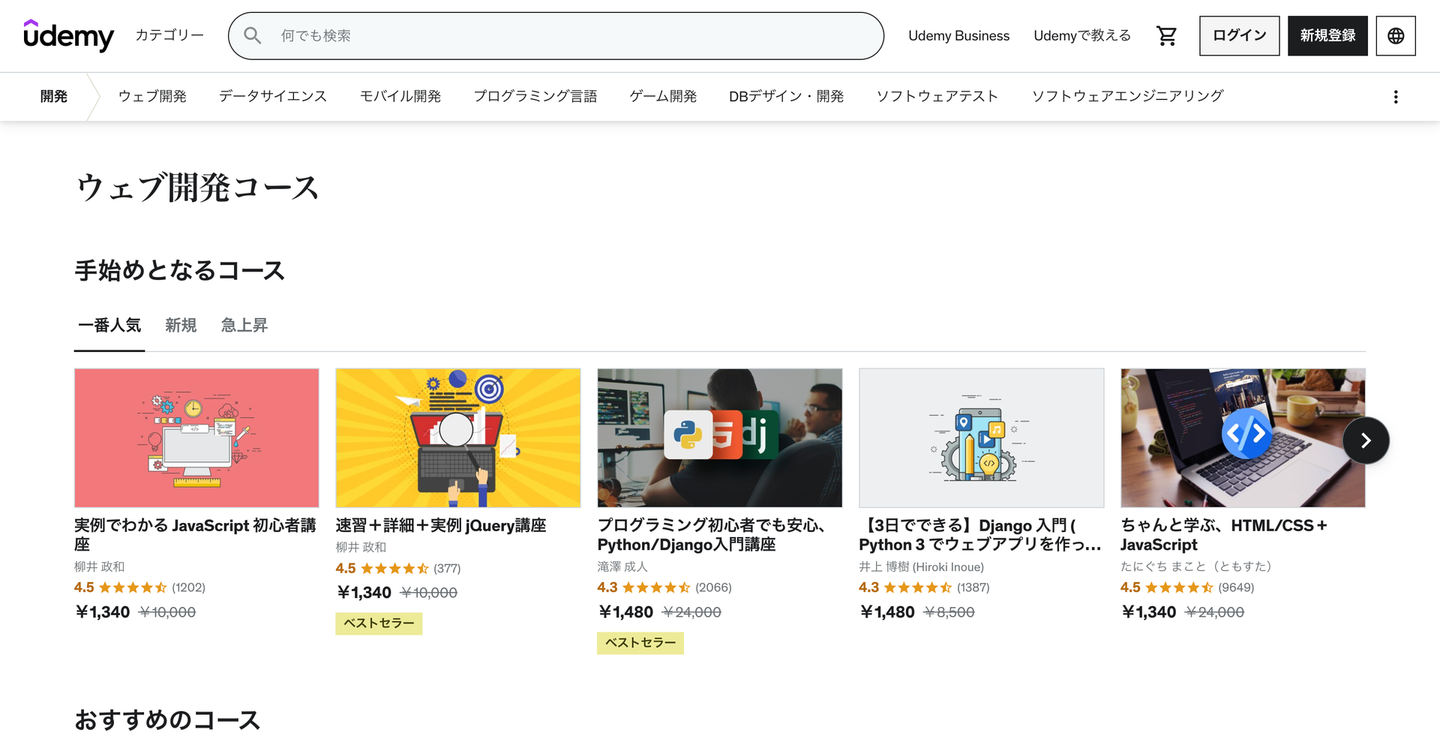Open the Python/Django入門講座 course thumbnail
The height and width of the screenshot is (739, 1440).
(720, 438)
